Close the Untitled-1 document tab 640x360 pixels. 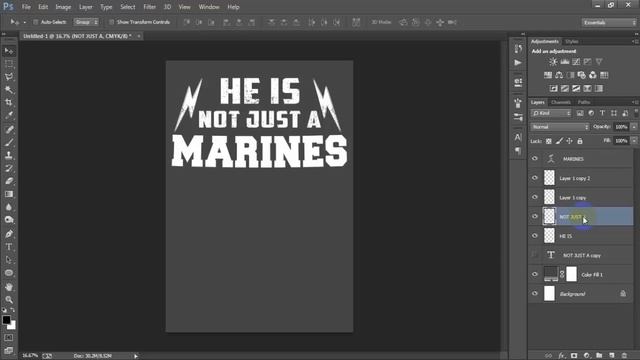[x=139, y=36]
